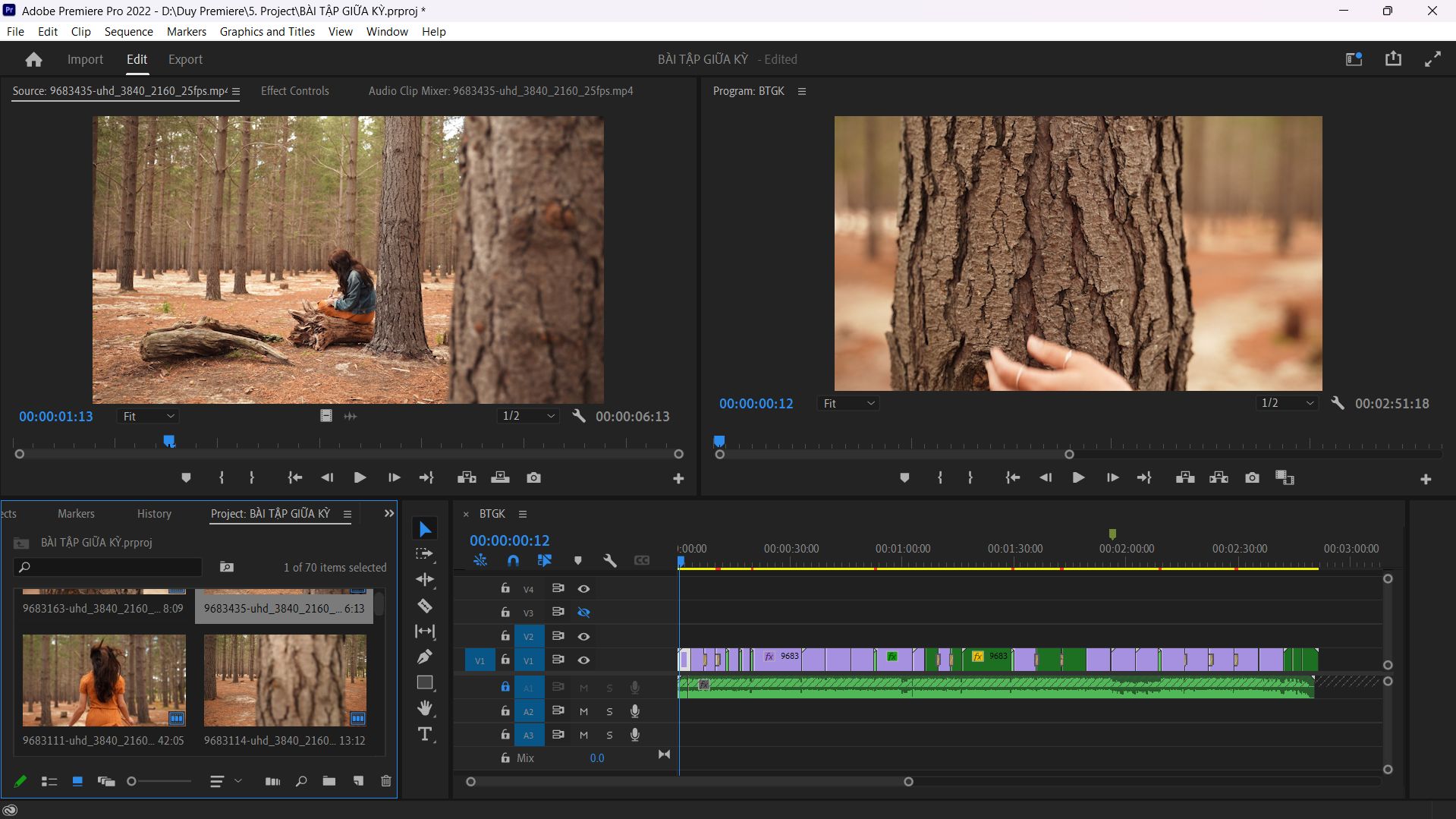
Task: Click Lift button in Program monitor
Action: click(1185, 477)
